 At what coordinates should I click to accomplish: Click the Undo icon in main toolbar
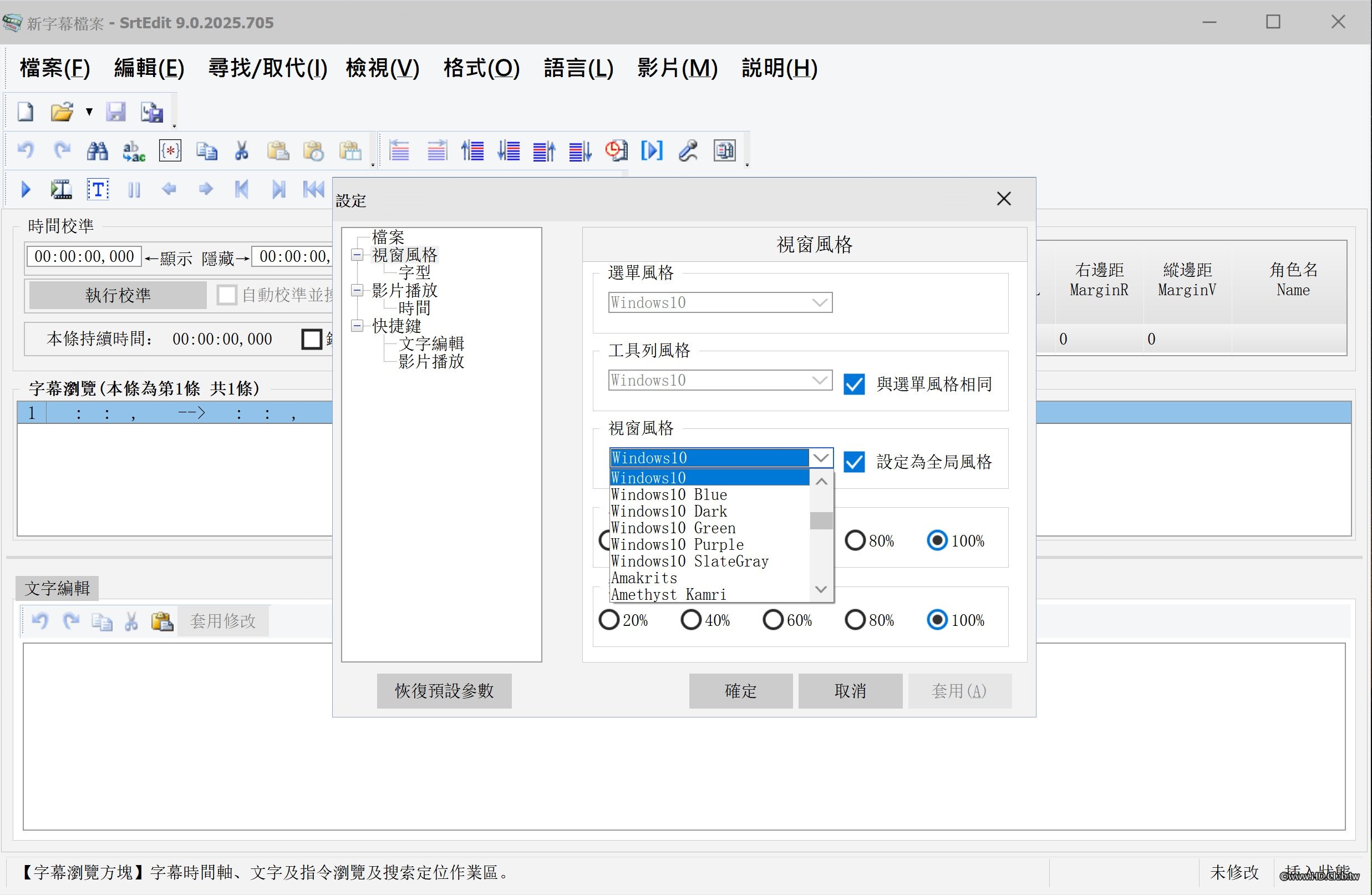pos(26,151)
